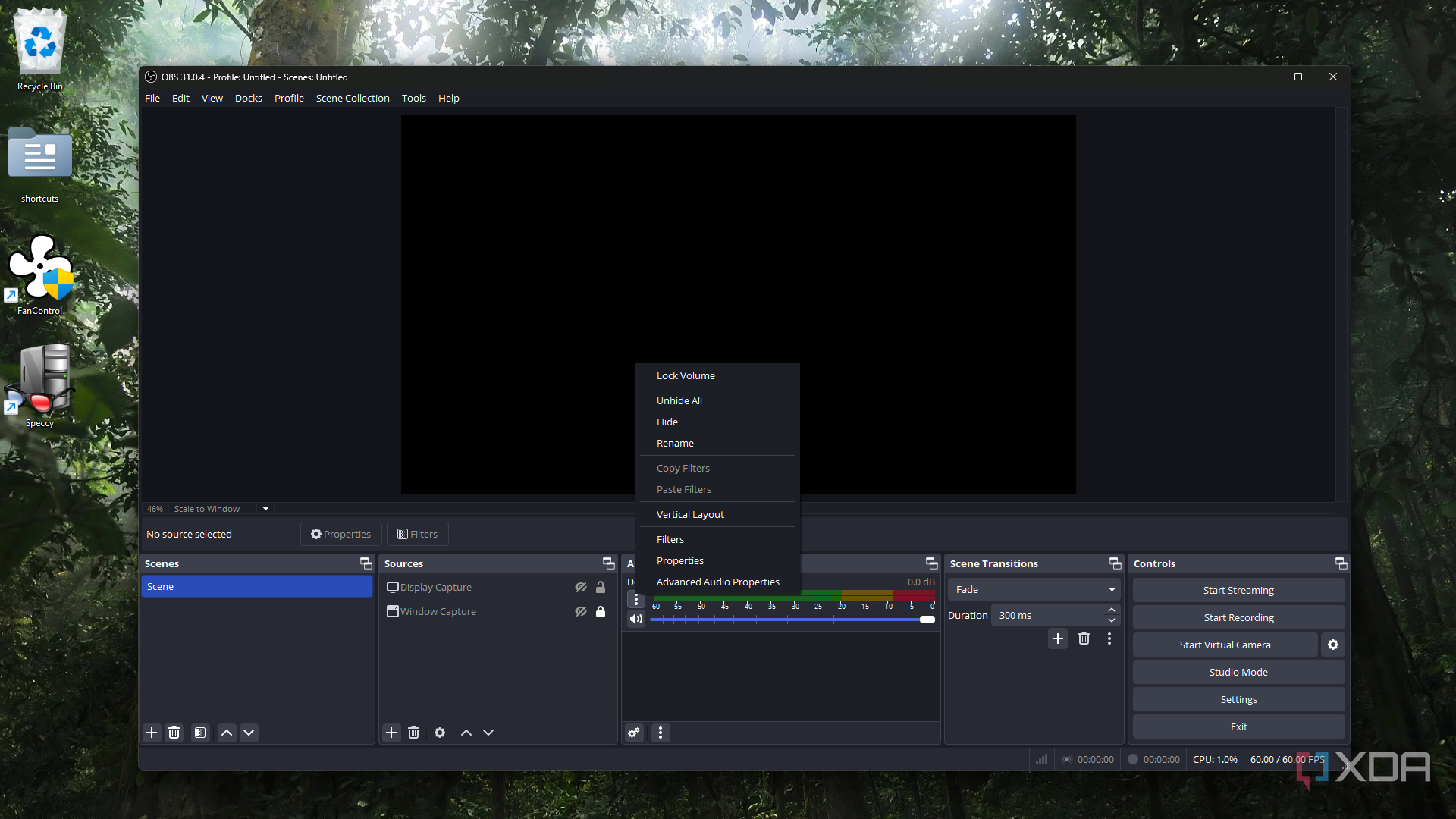Remove selected scene with trash icon

(x=174, y=733)
